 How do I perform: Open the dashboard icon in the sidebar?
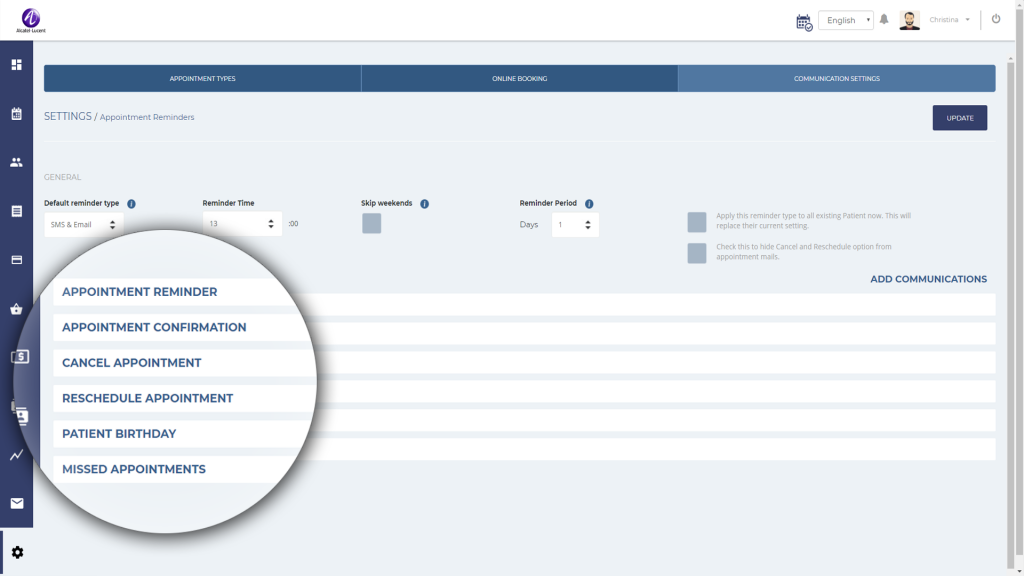point(16,65)
